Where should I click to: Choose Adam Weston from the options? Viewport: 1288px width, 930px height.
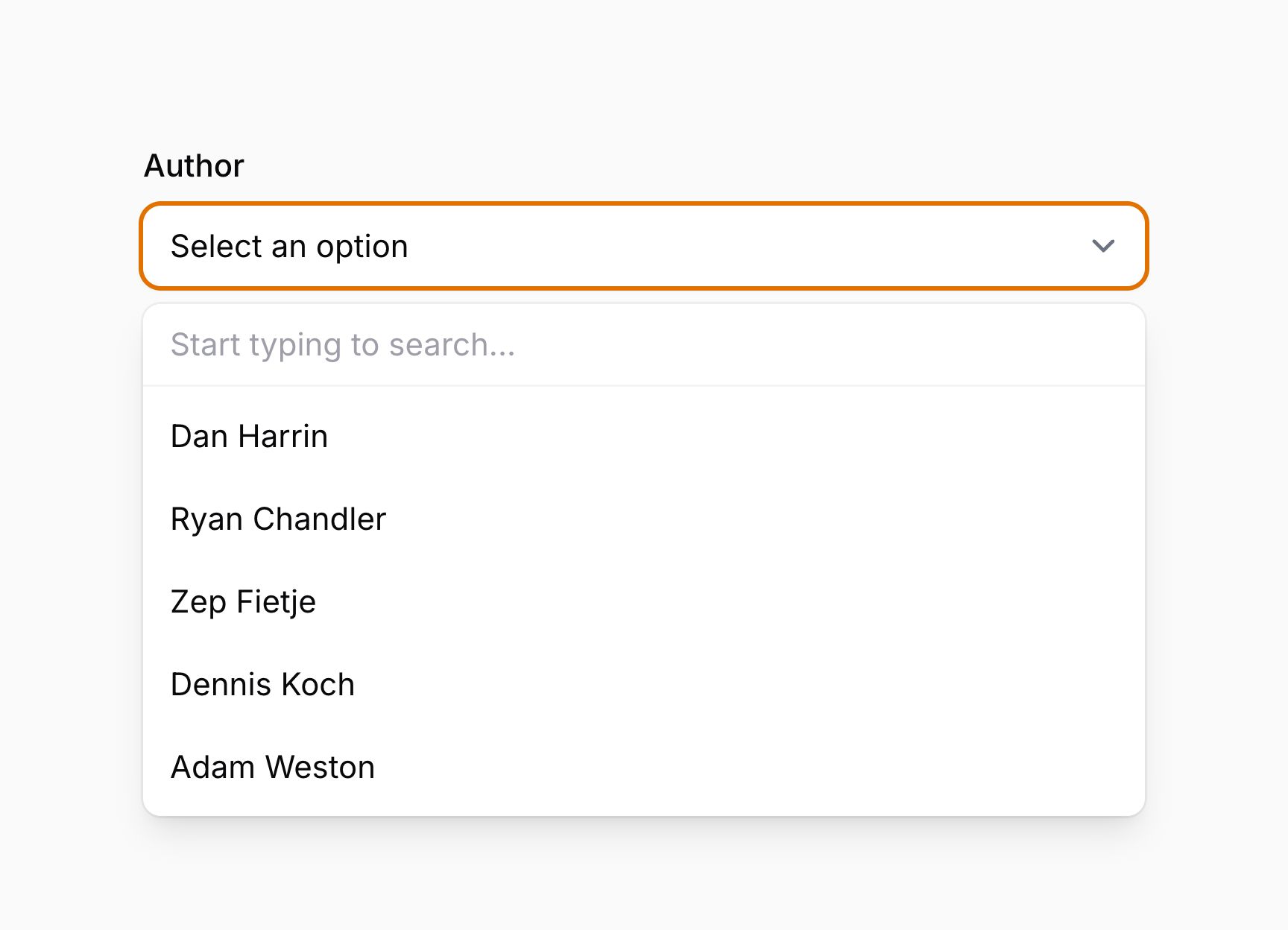tap(273, 767)
